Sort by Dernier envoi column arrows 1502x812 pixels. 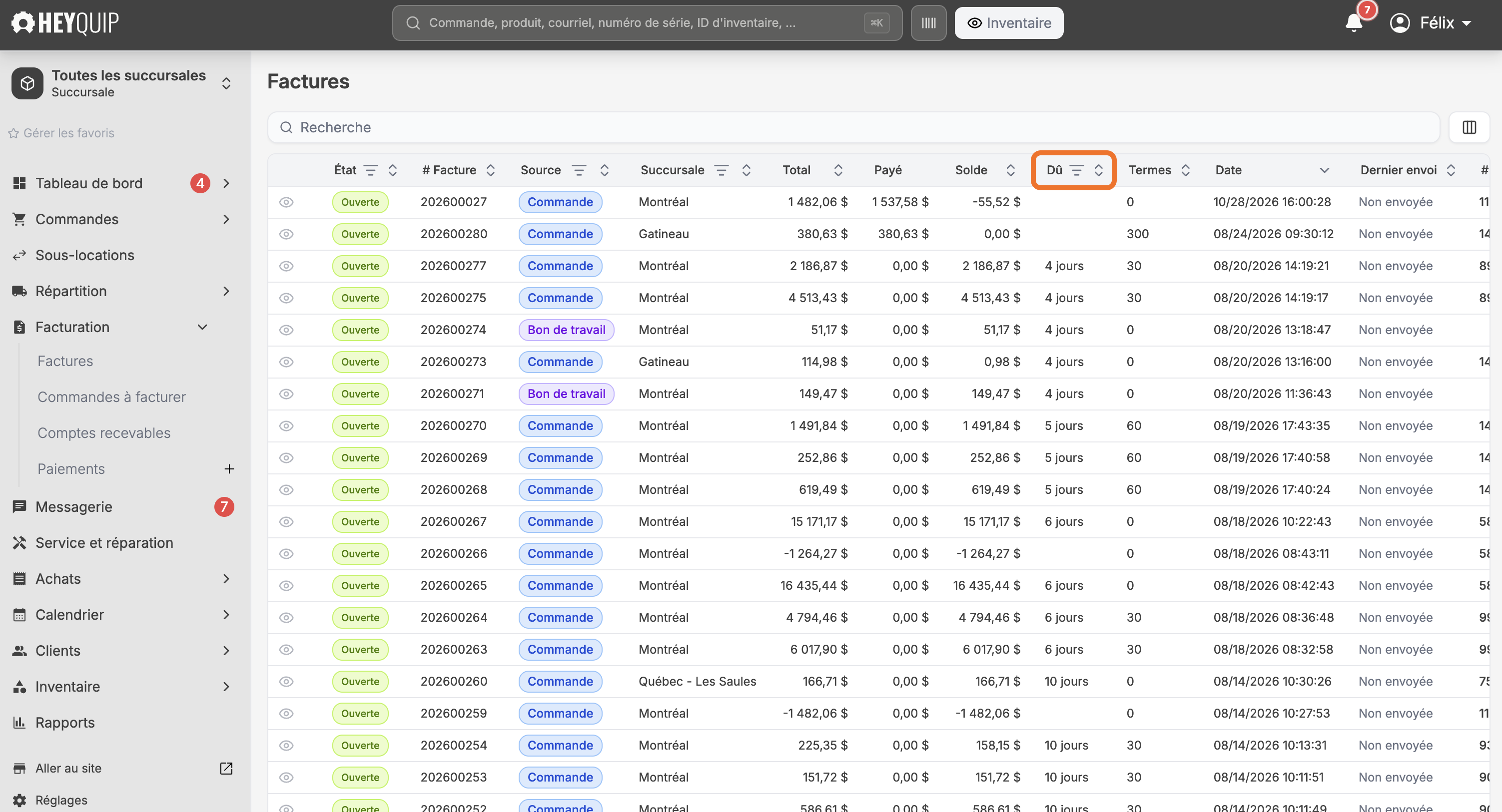click(1451, 170)
